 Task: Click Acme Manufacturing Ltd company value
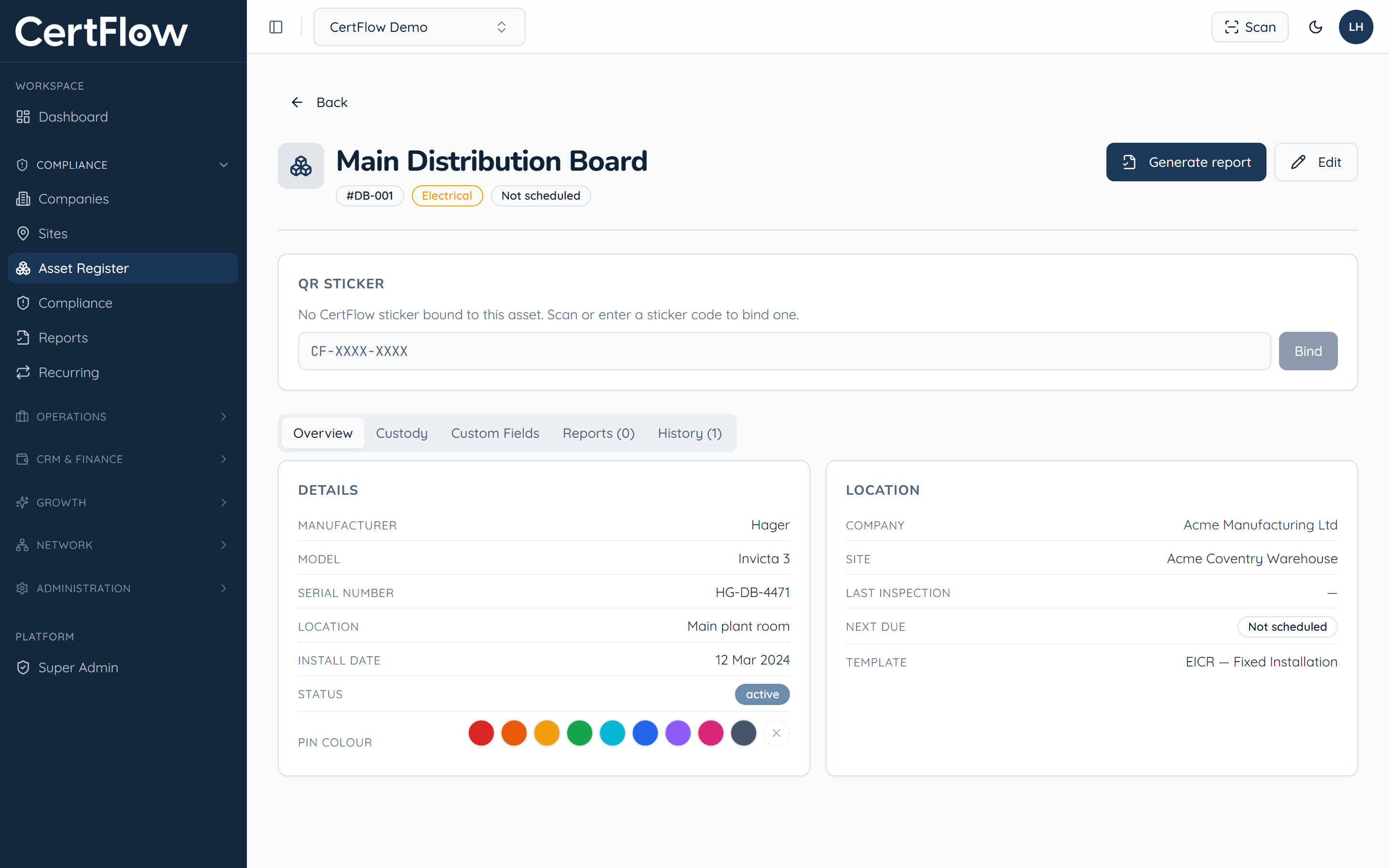1260,525
